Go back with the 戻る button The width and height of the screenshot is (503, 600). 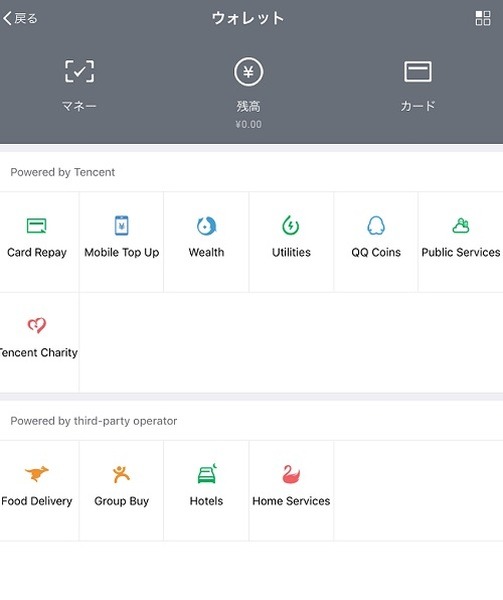click(20, 18)
